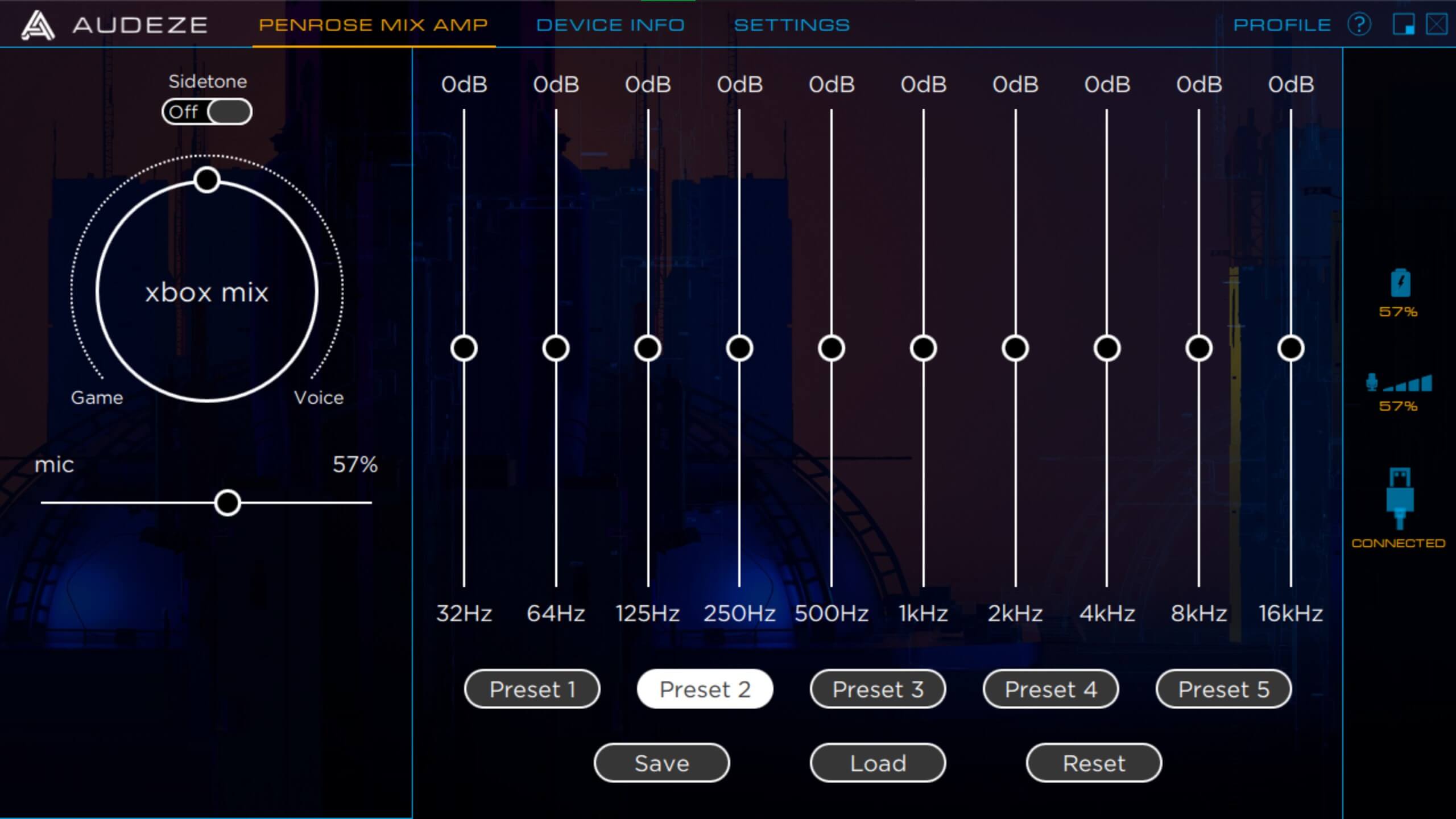
Task: Click the mic volume slider handle
Action: click(227, 503)
